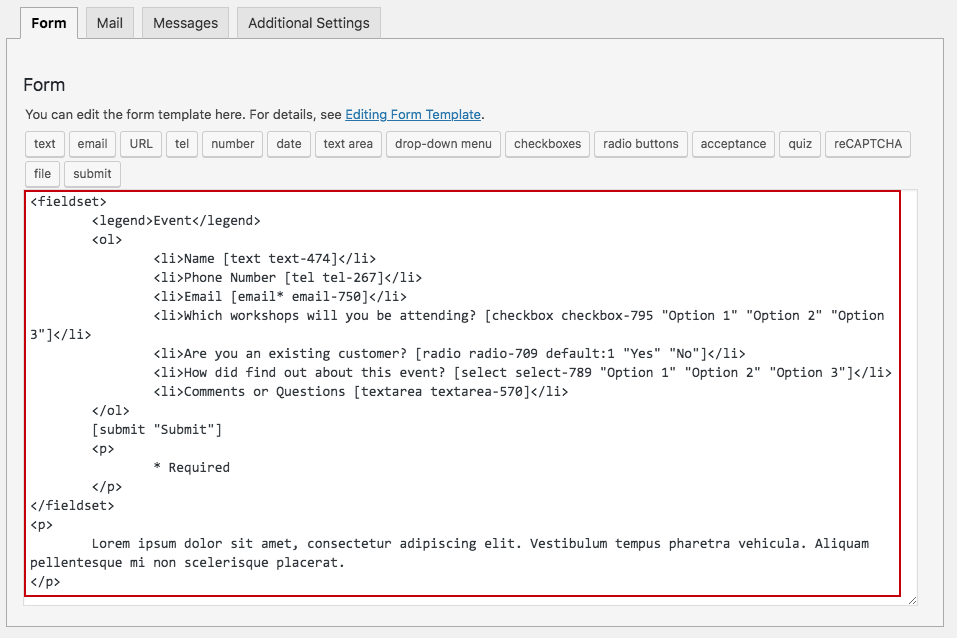Insert a file upload tag

42,174
